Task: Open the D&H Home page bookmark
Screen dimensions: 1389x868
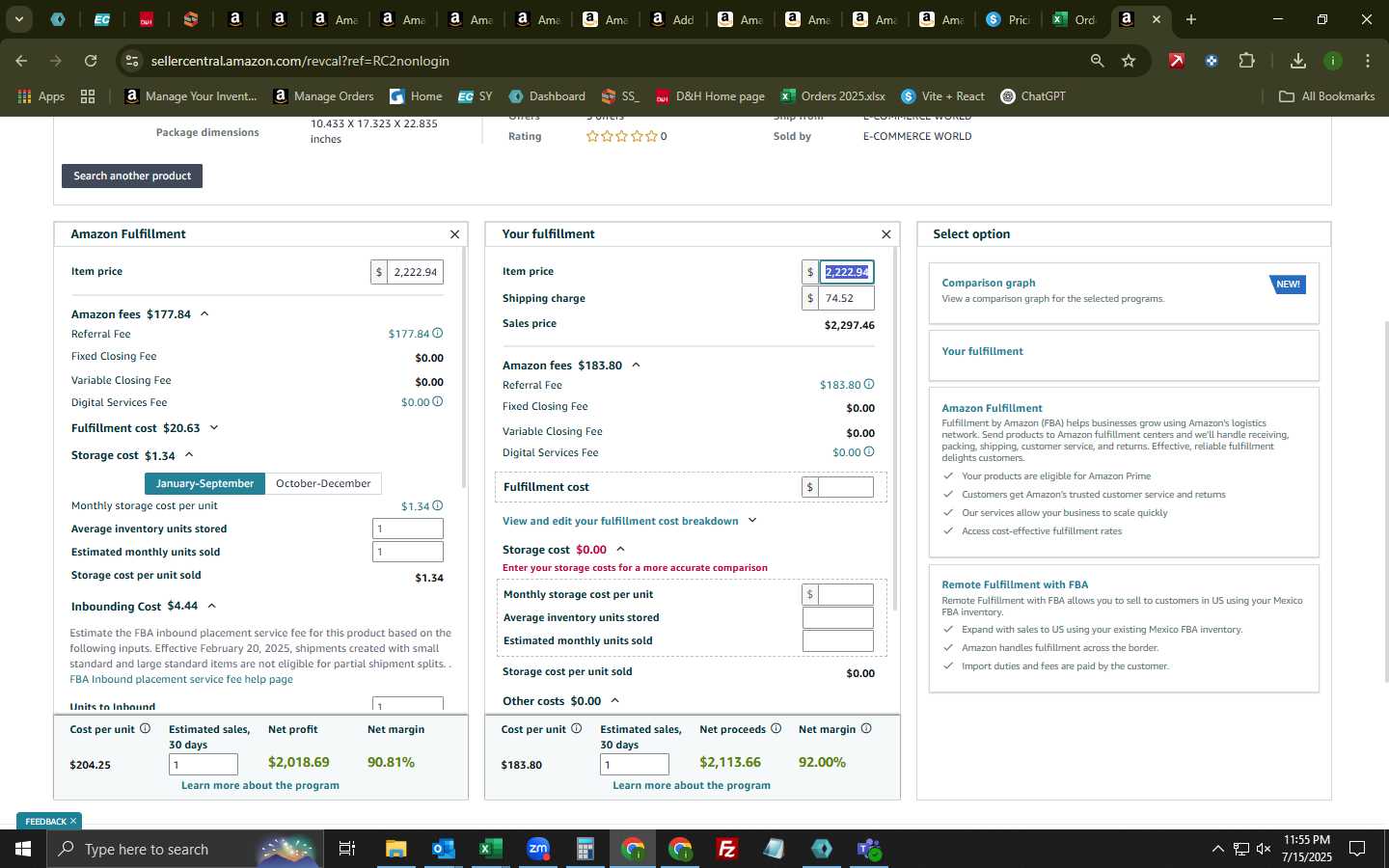Action: [710, 96]
